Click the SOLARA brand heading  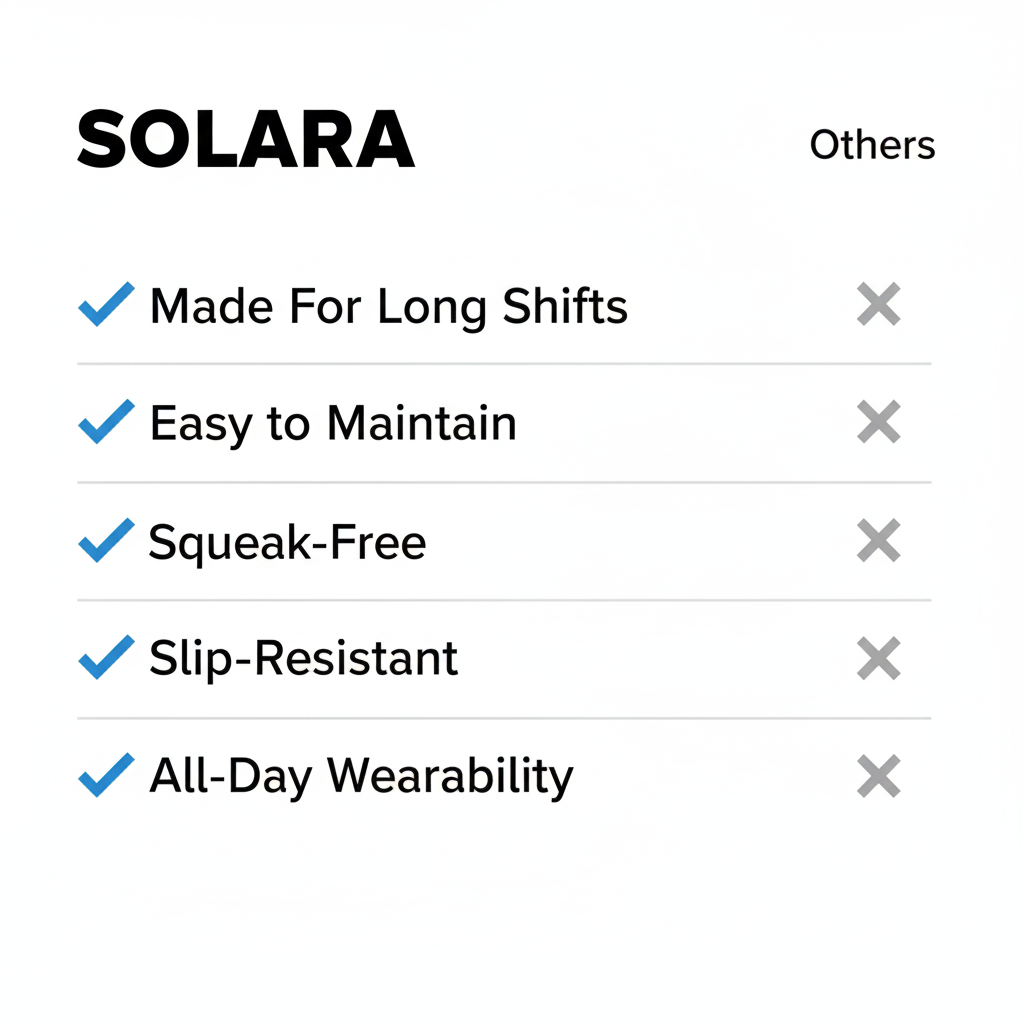click(245, 140)
